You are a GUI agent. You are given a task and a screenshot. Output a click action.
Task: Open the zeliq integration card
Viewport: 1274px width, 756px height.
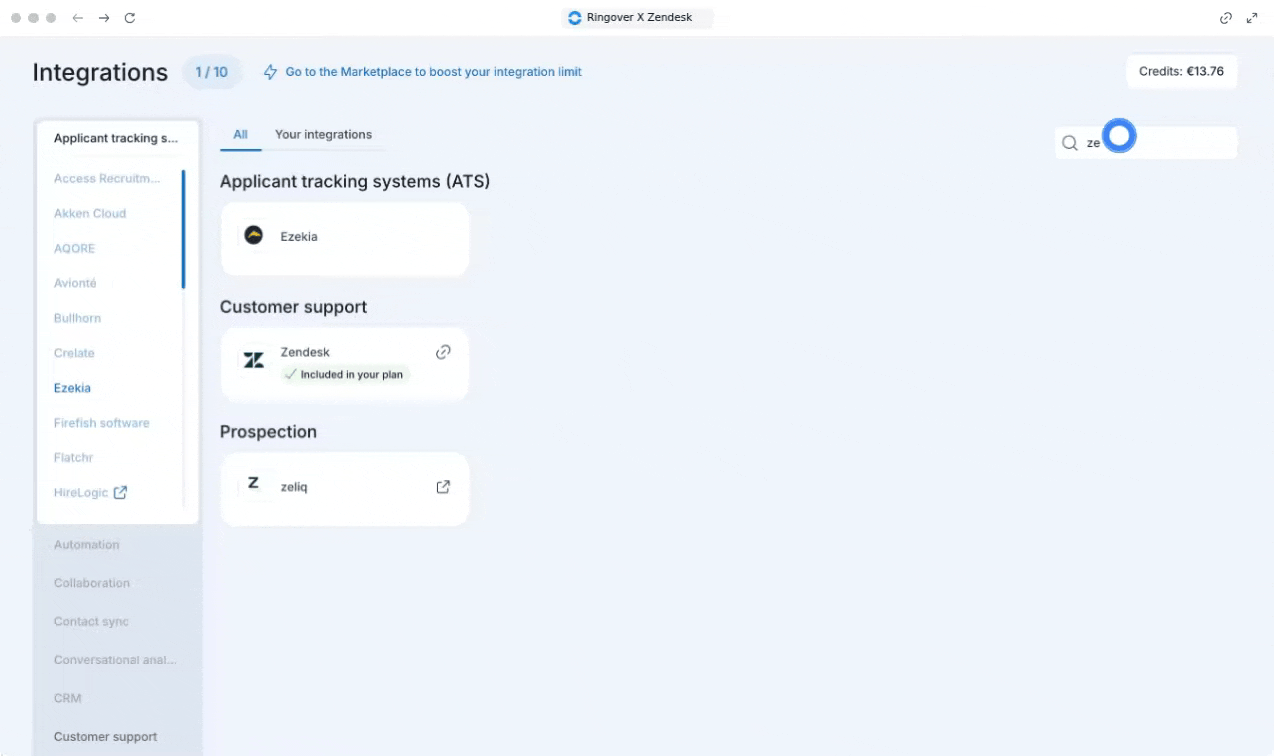345,489
